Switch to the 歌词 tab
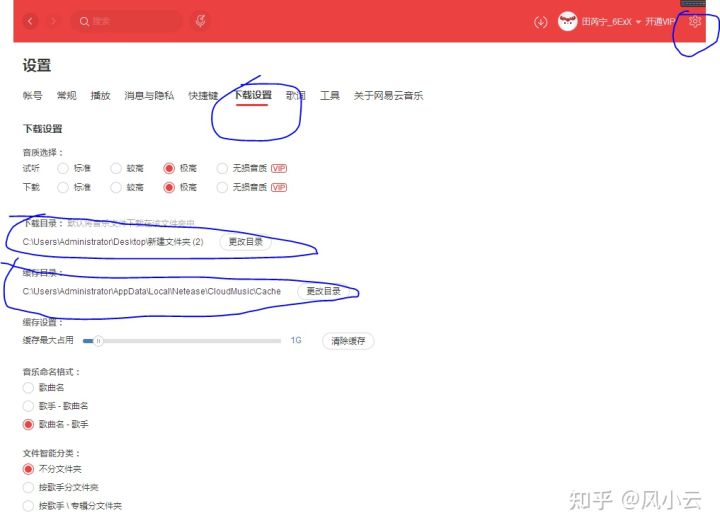 [x=296, y=96]
